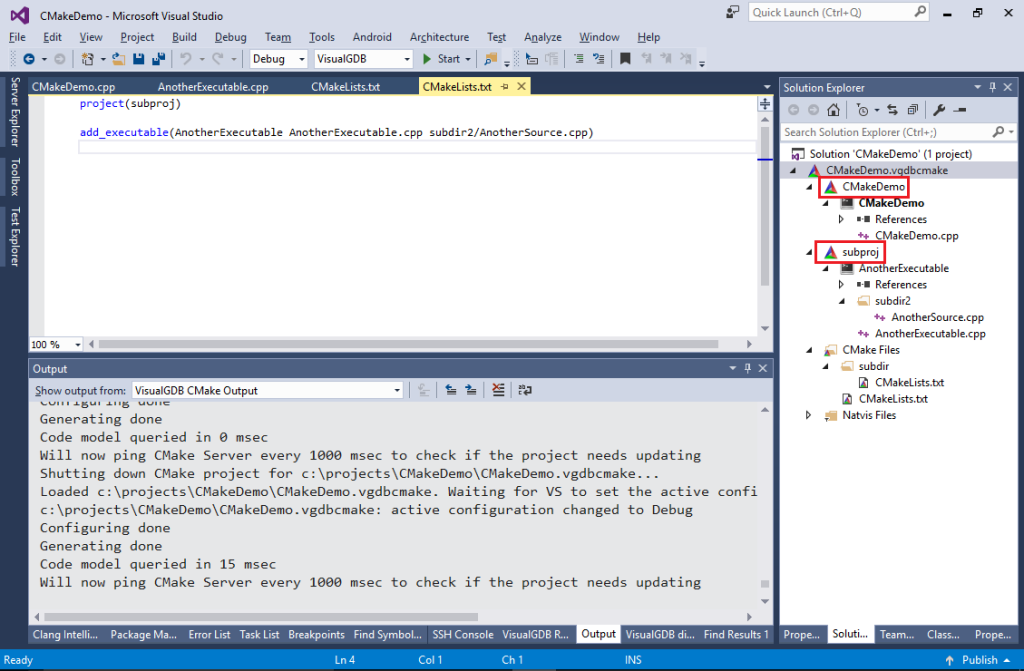Click the Home icon in Solution Explorer
Screen dimensions: 1024x671
tap(833, 110)
